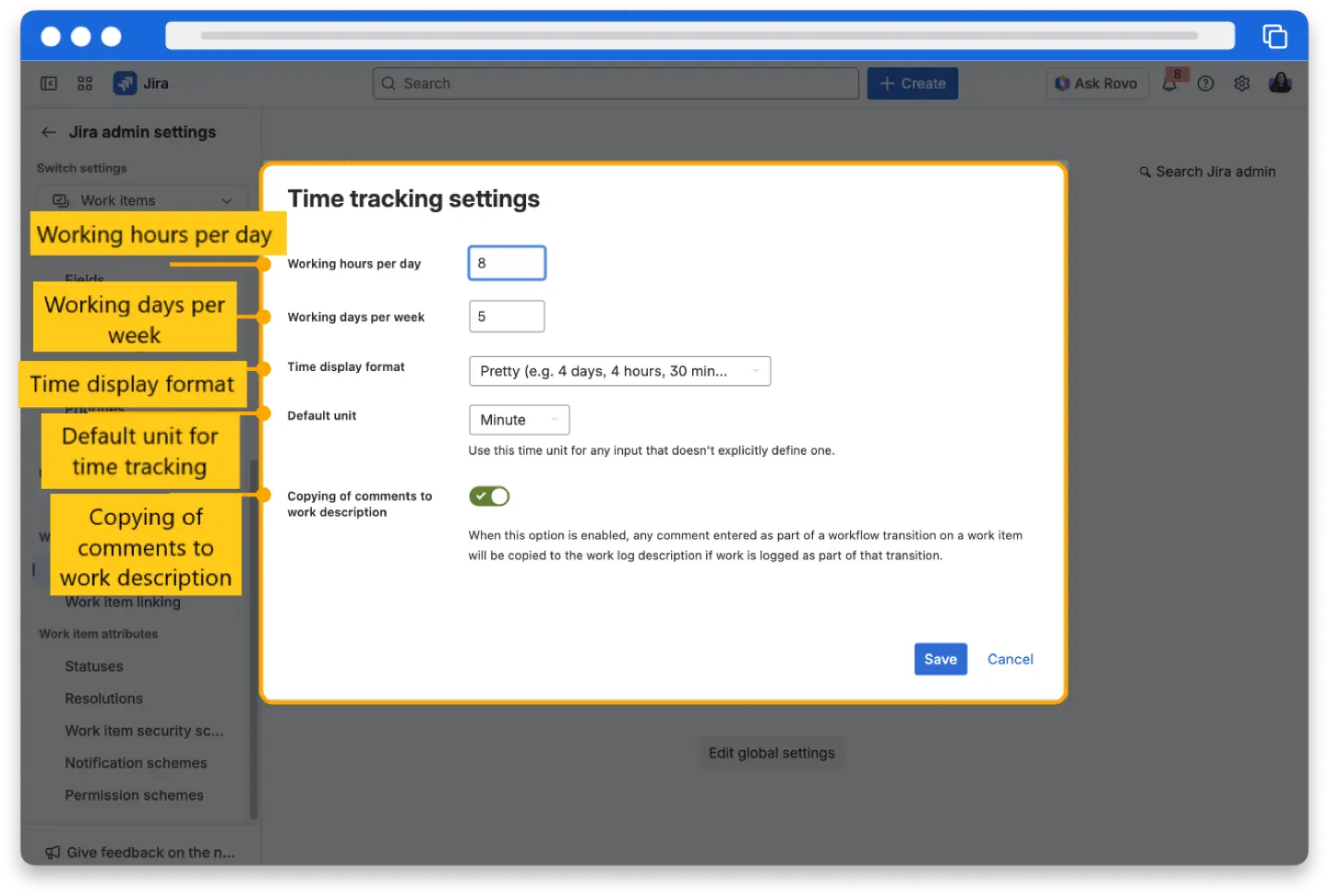Open the Jira app switcher grid icon
The width and height of the screenshot is (1329, 896).
pos(85,83)
